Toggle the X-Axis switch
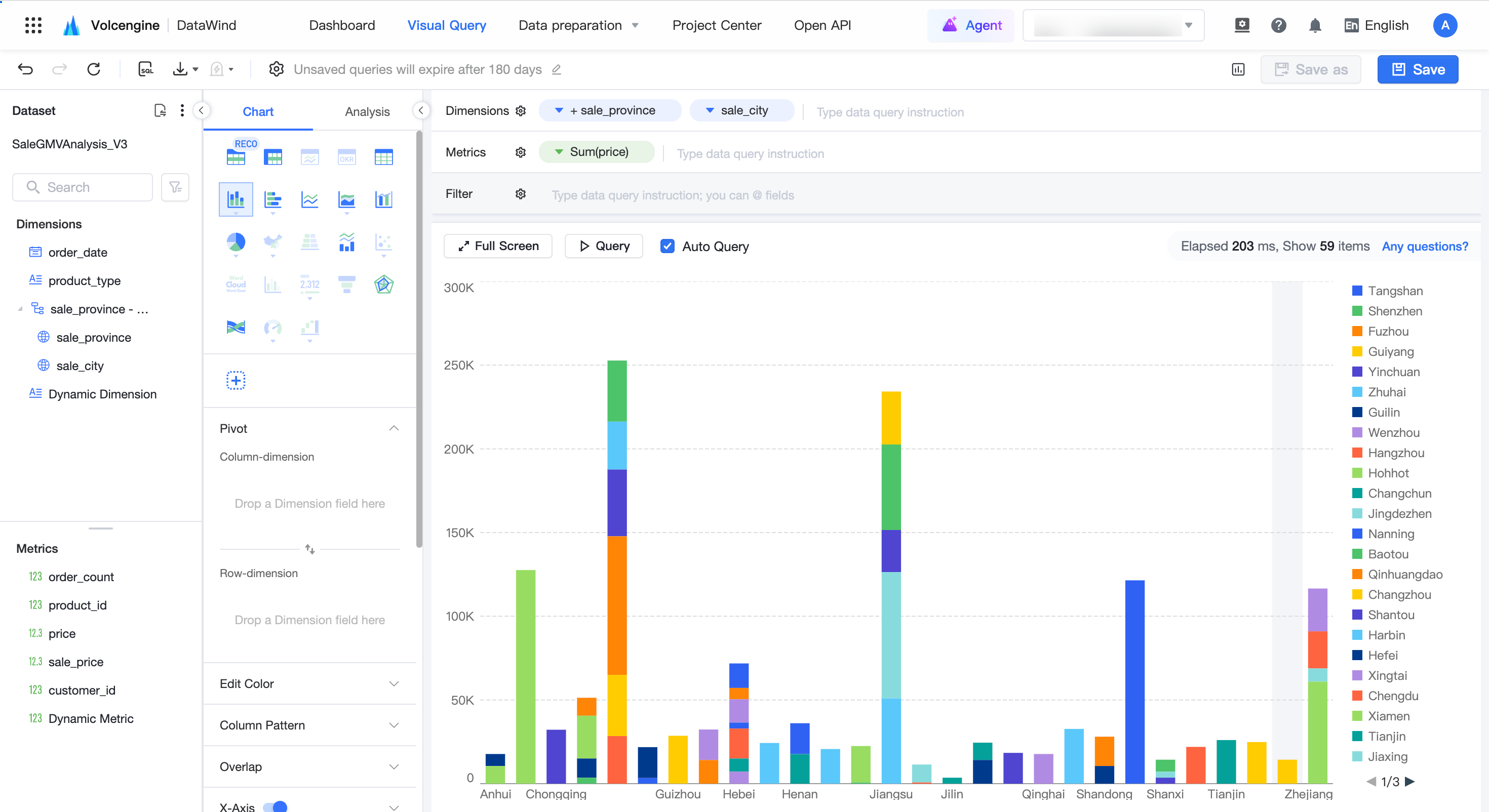 click(x=275, y=805)
